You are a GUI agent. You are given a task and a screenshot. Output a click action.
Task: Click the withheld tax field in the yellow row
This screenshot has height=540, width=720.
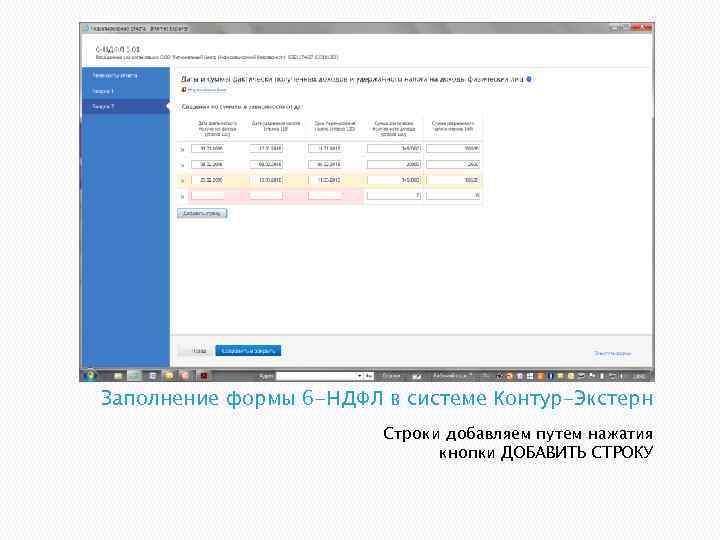(453, 180)
